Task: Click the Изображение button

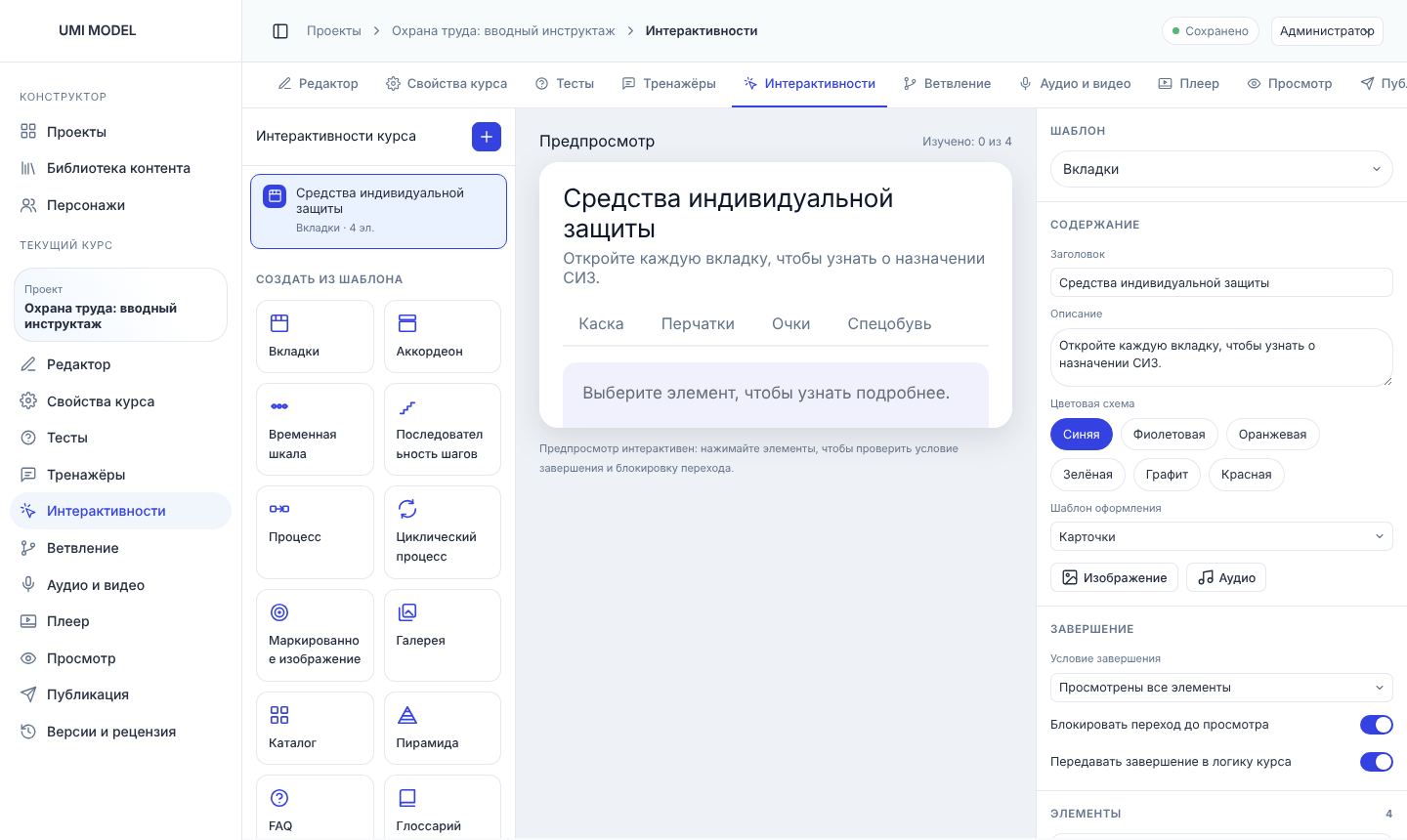Action: pyautogui.click(x=1114, y=577)
